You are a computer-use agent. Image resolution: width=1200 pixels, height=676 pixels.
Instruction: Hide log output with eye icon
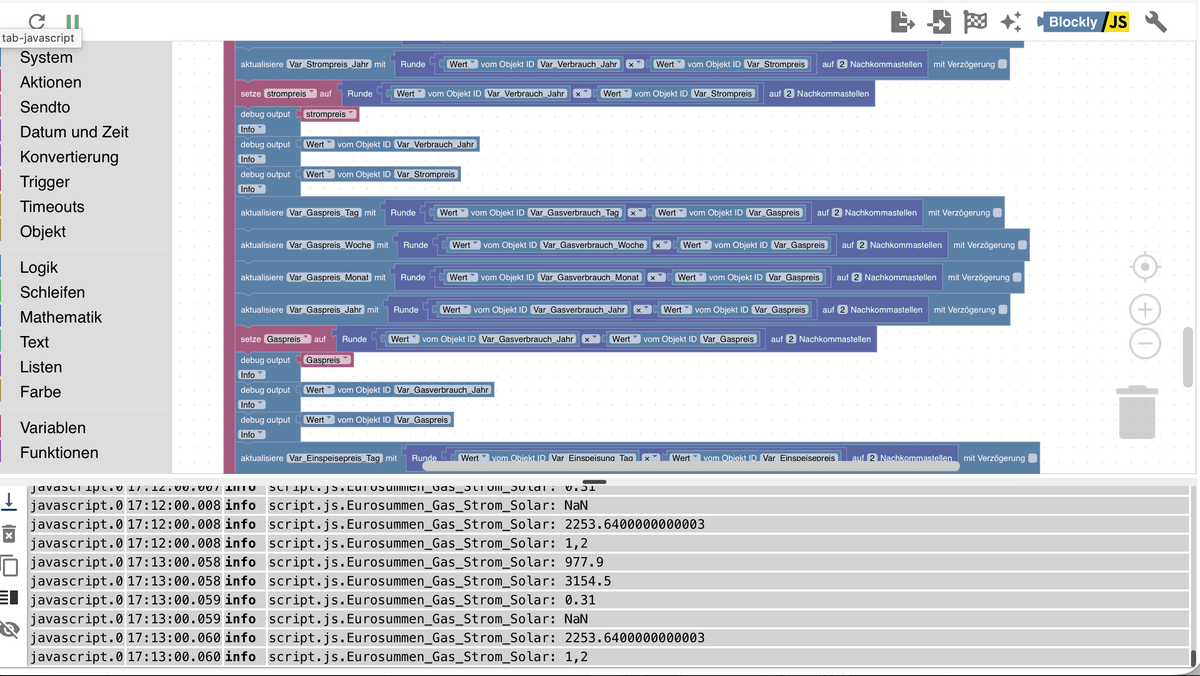coord(10,629)
